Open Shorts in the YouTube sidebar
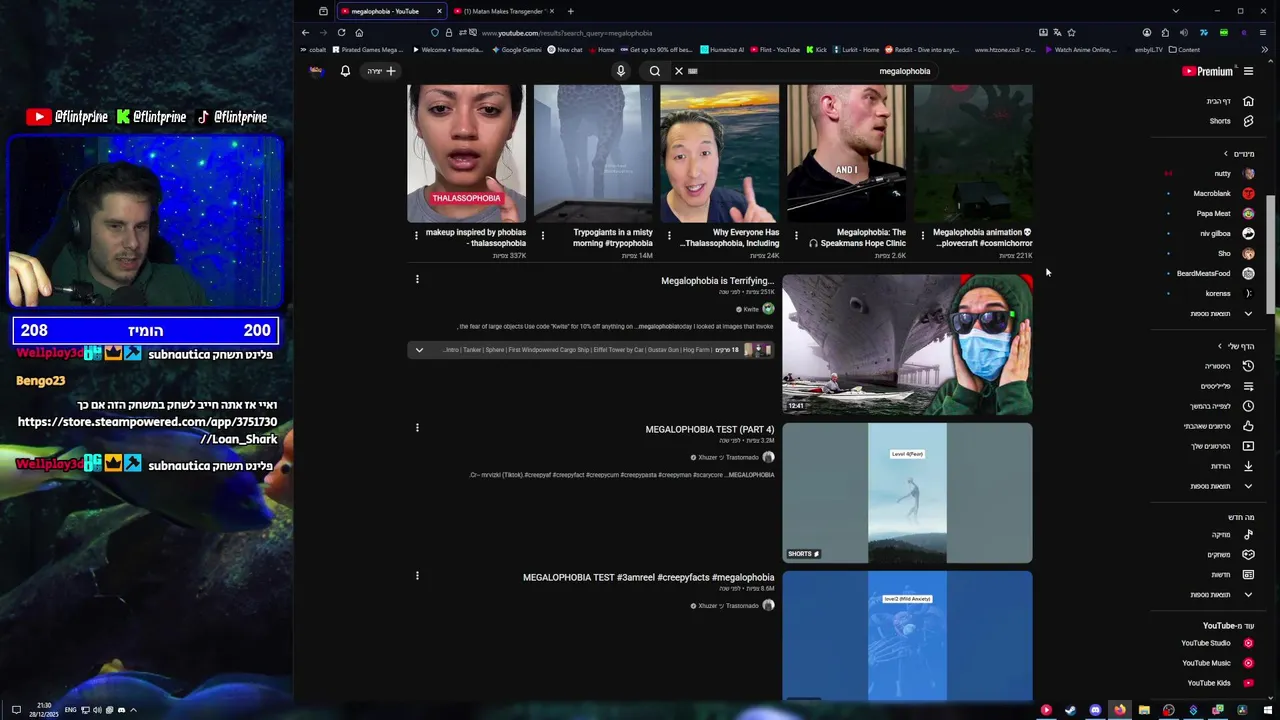 (x=1230, y=121)
